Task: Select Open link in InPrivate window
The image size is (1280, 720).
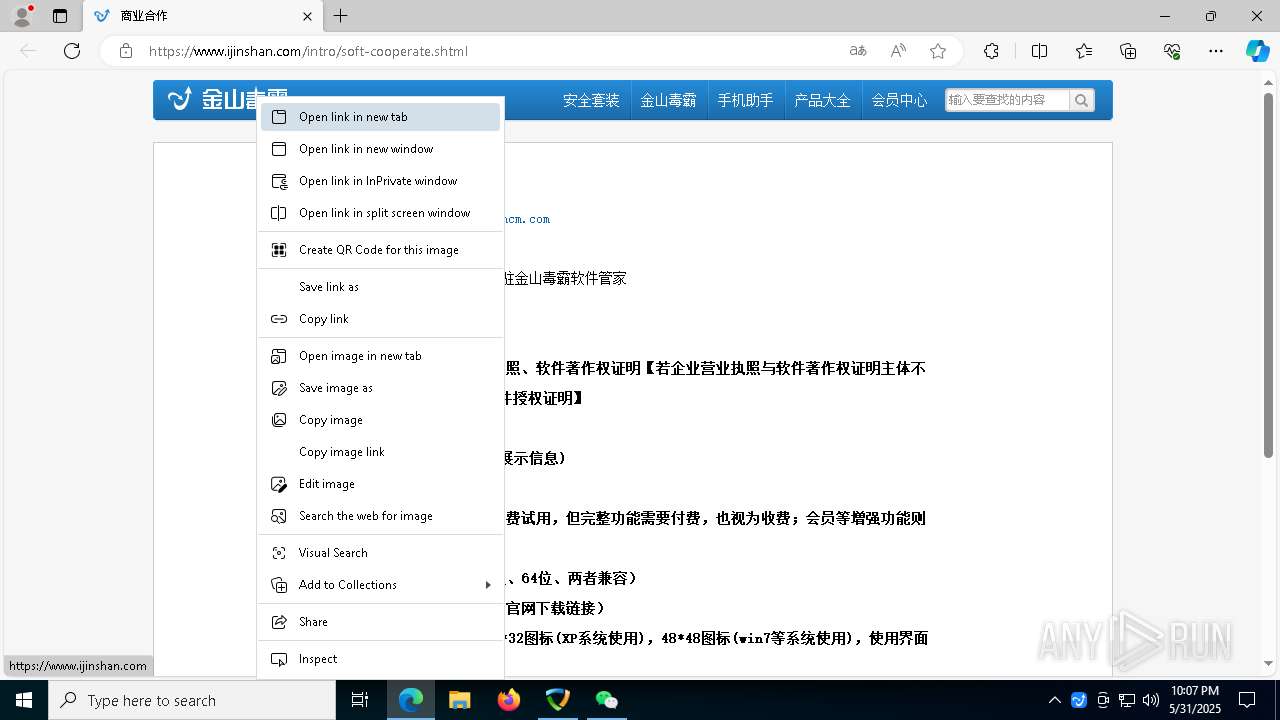Action: pos(380,181)
